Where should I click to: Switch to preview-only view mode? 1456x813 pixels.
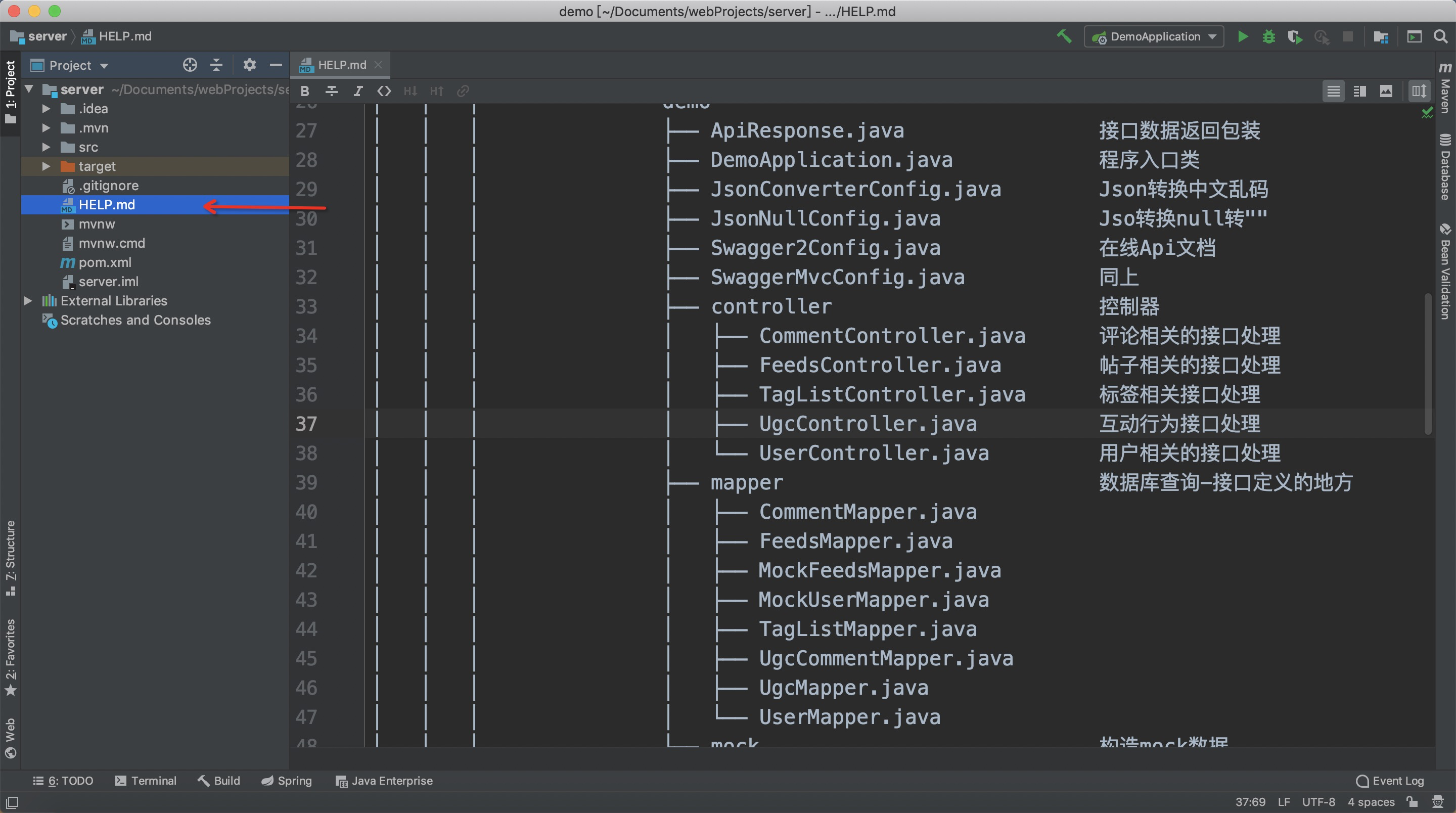coord(1386,91)
